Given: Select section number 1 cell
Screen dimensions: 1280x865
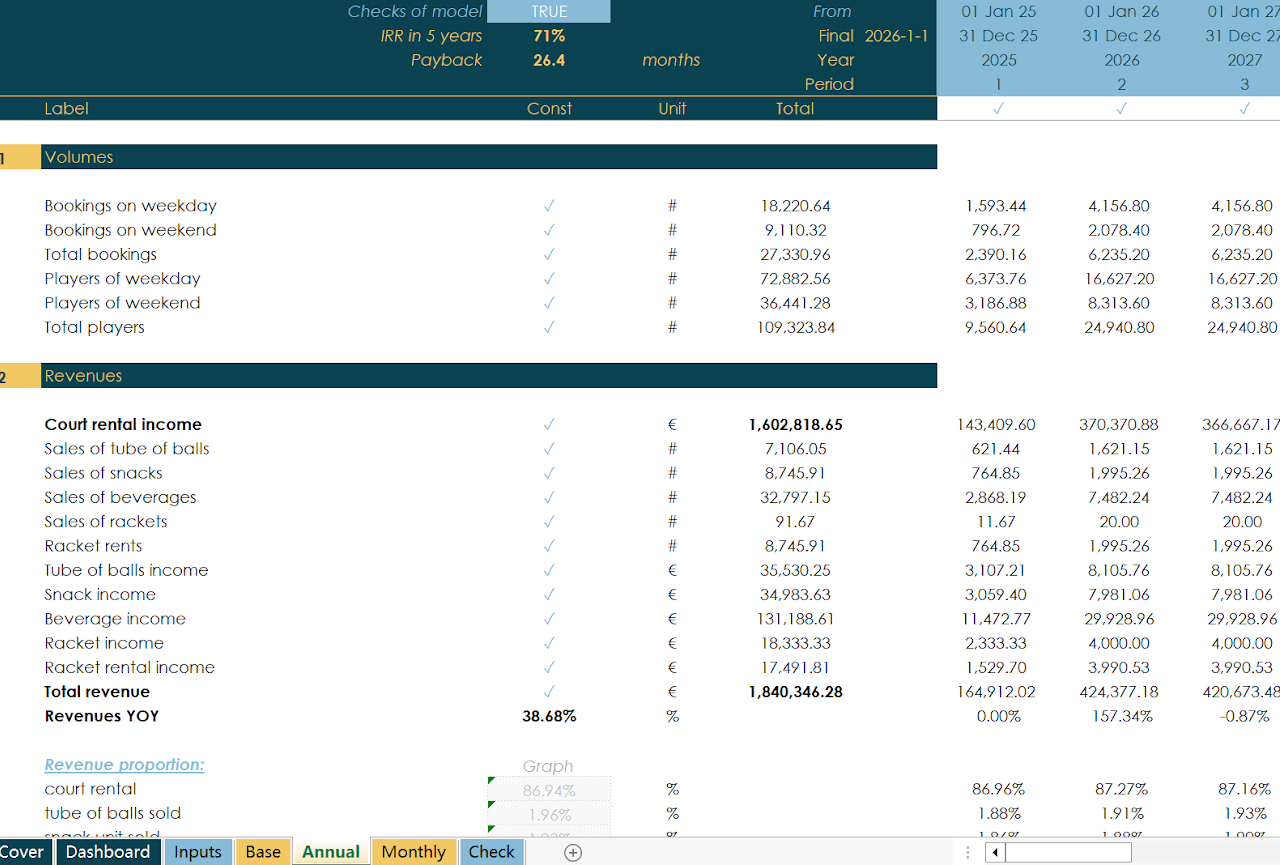Looking at the screenshot, I should coord(20,157).
